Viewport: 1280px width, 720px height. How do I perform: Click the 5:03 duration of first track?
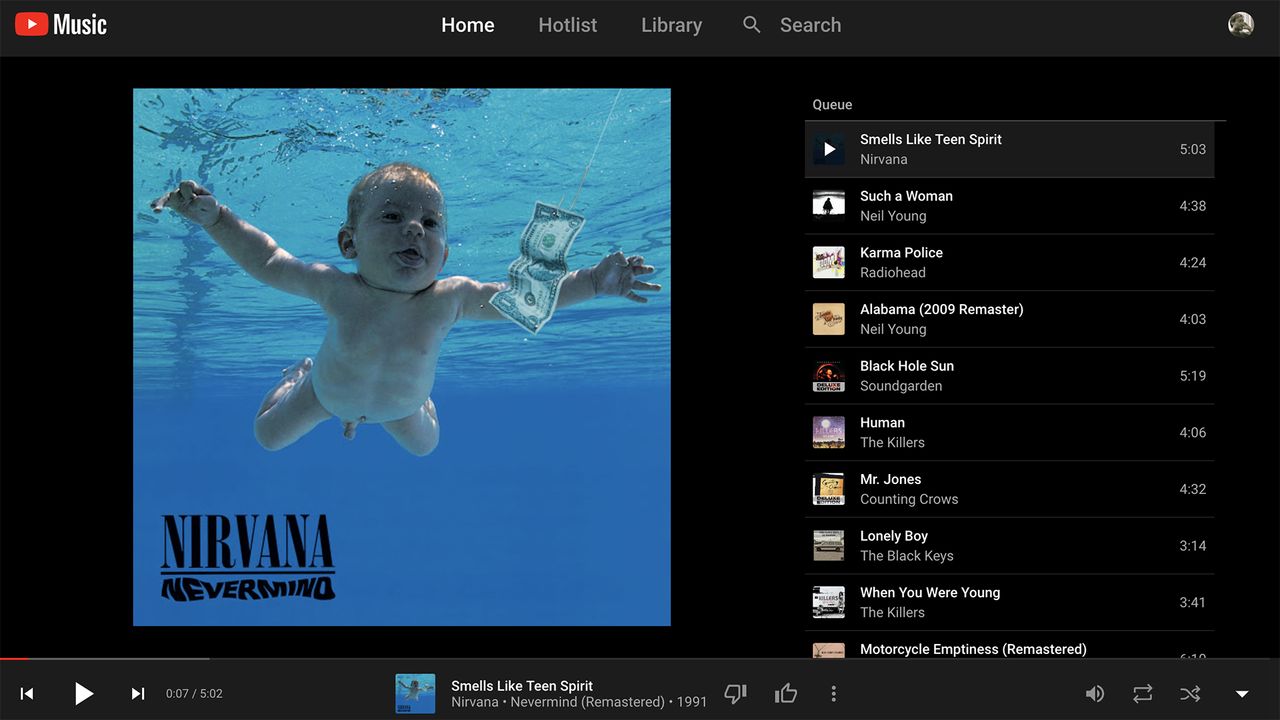(x=1193, y=149)
